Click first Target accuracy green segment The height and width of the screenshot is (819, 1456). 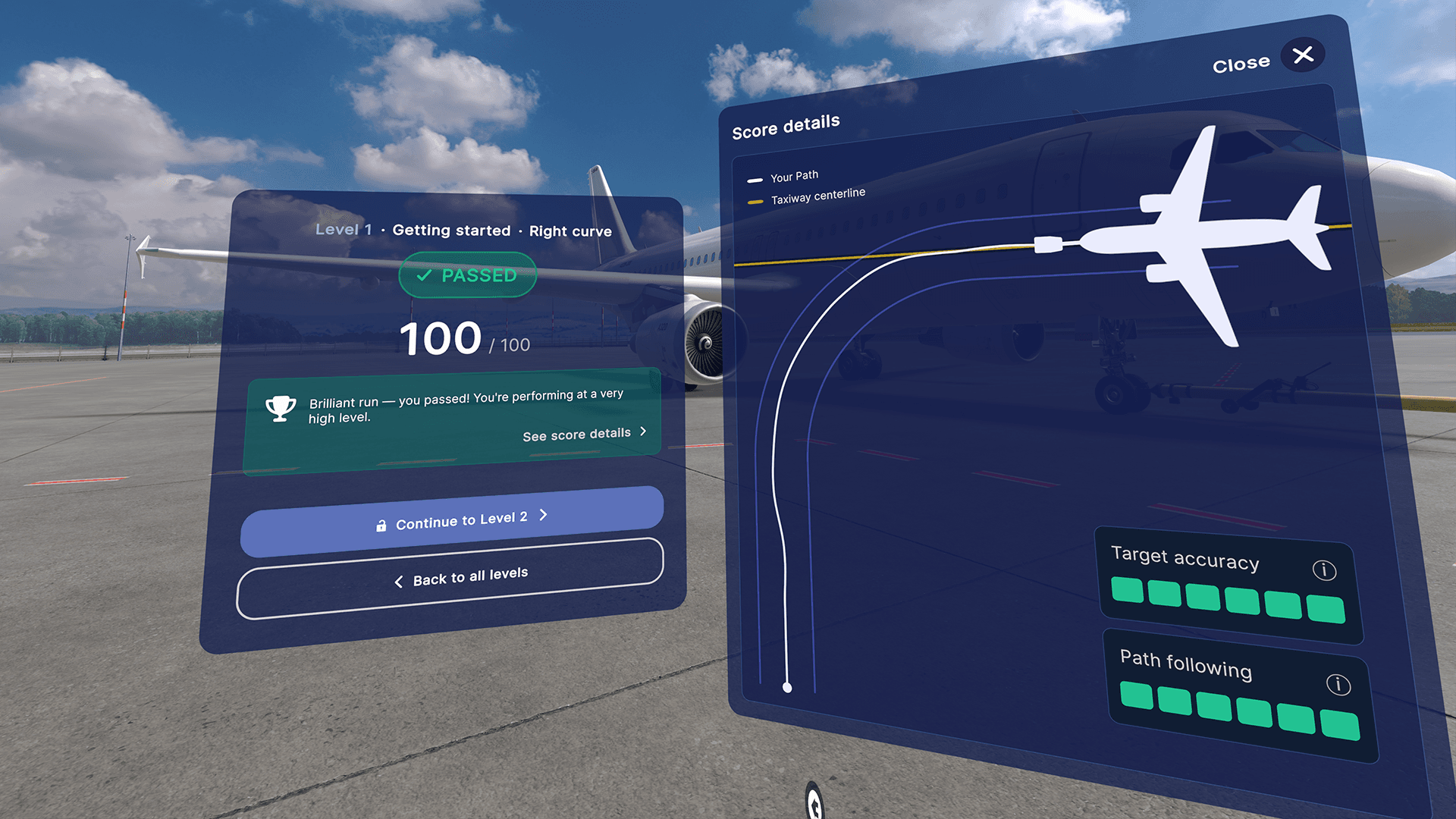(x=1127, y=590)
